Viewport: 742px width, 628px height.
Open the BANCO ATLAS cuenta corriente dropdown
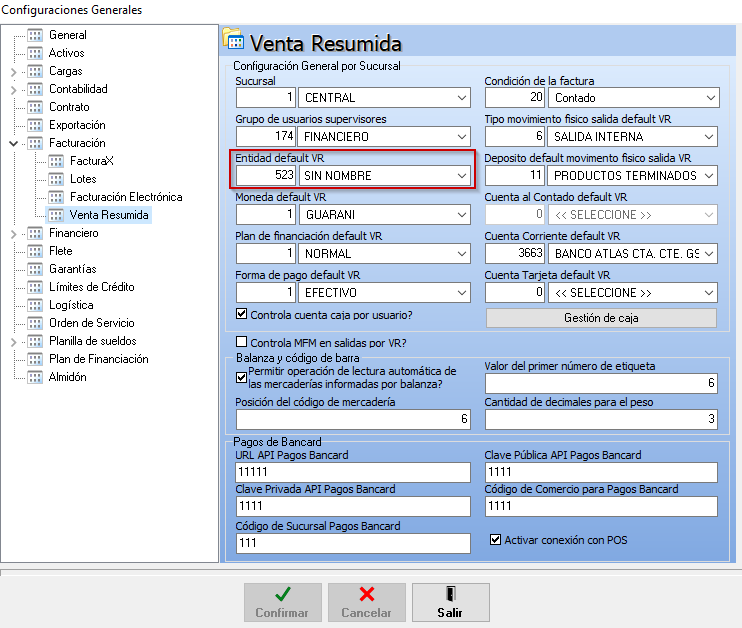tap(709, 254)
